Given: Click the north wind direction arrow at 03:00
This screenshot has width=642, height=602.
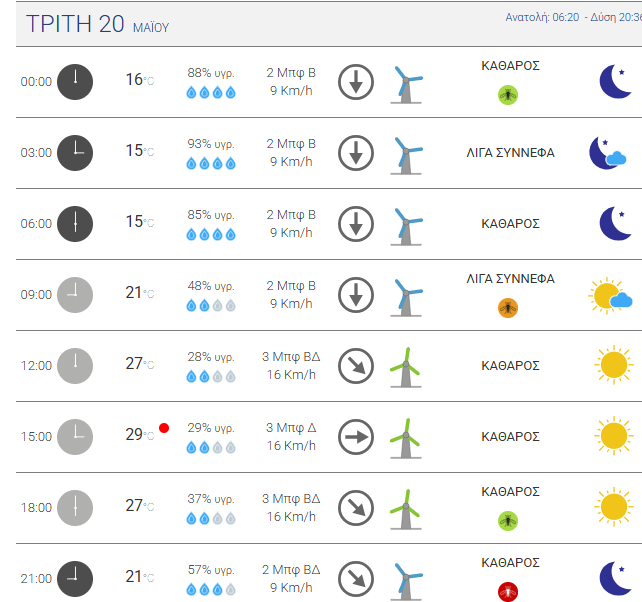Looking at the screenshot, I should click(356, 153).
